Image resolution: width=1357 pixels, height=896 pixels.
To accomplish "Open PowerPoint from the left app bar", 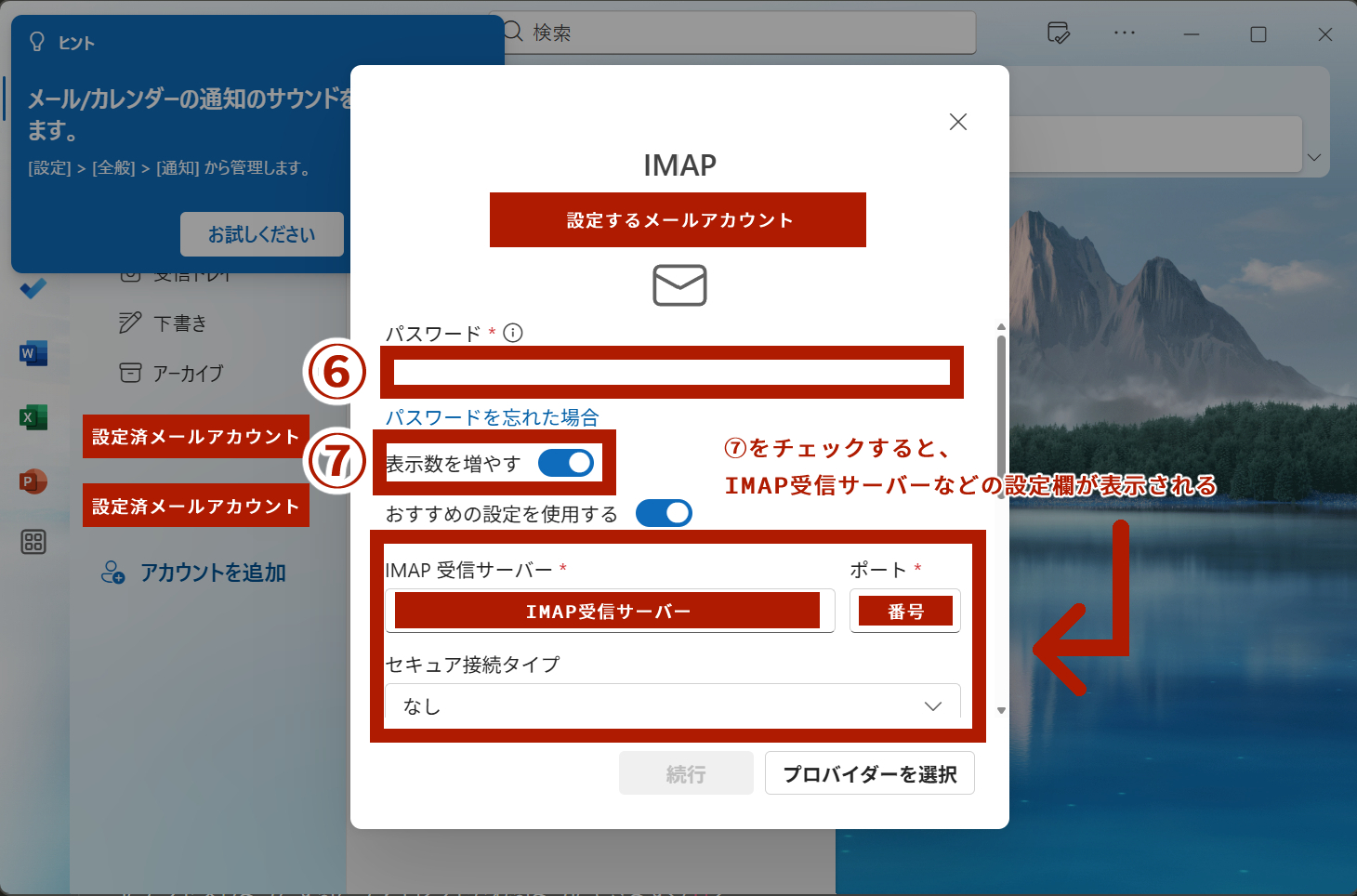I will coord(33,481).
